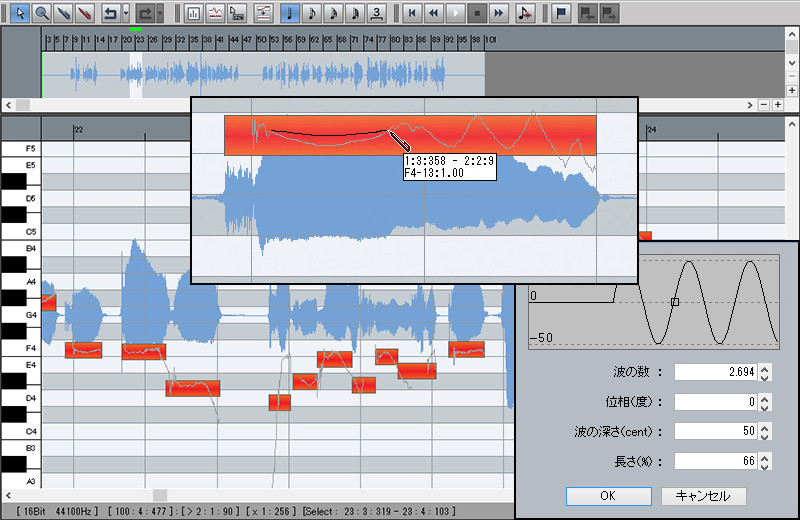The image size is (800, 520).
Task: Click the stop transport button
Action: point(477,13)
